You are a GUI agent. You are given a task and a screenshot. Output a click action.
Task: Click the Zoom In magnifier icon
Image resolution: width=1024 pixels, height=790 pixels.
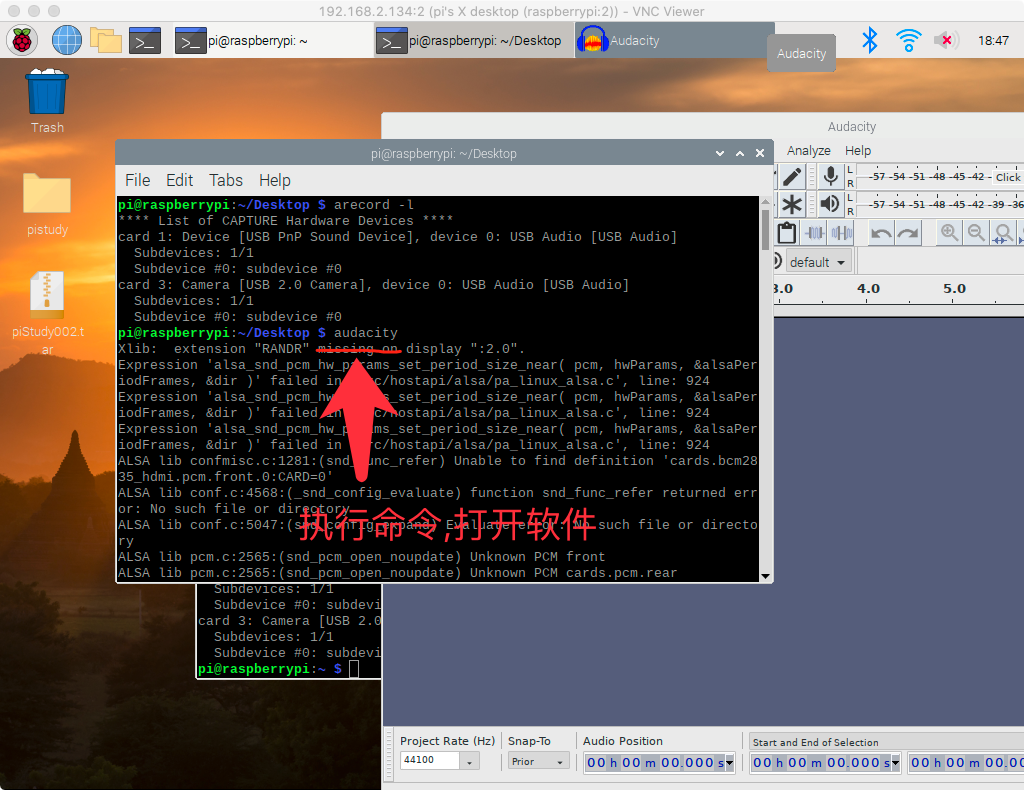949,232
